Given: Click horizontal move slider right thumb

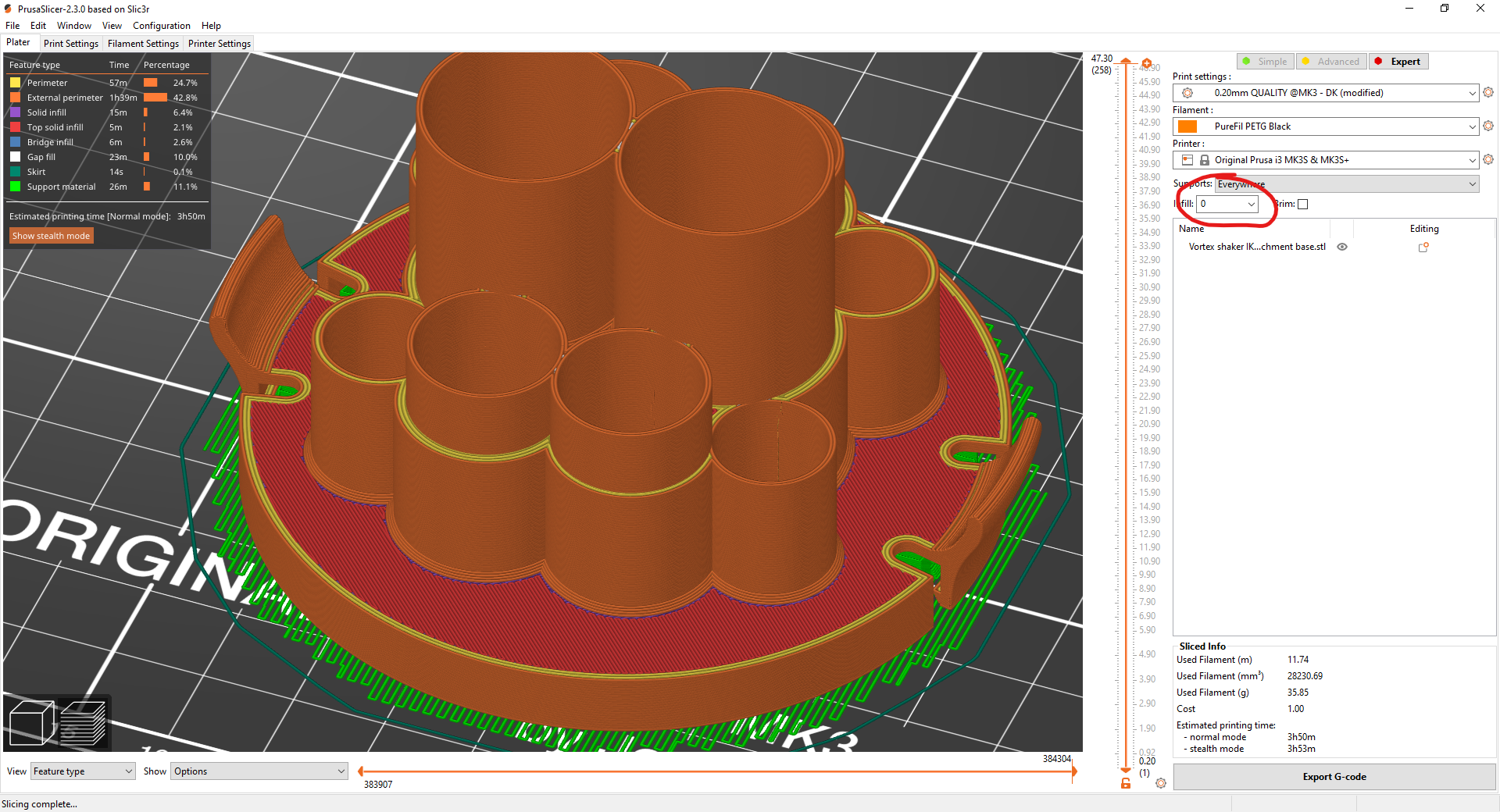Looking at the screenshot, I should [x=1074, y=771].
